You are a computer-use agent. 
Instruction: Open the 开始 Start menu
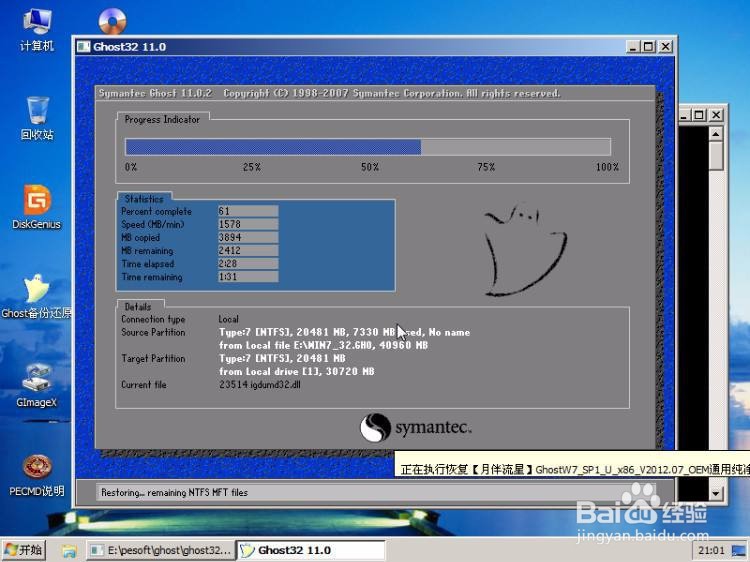[x=24, y=550]
